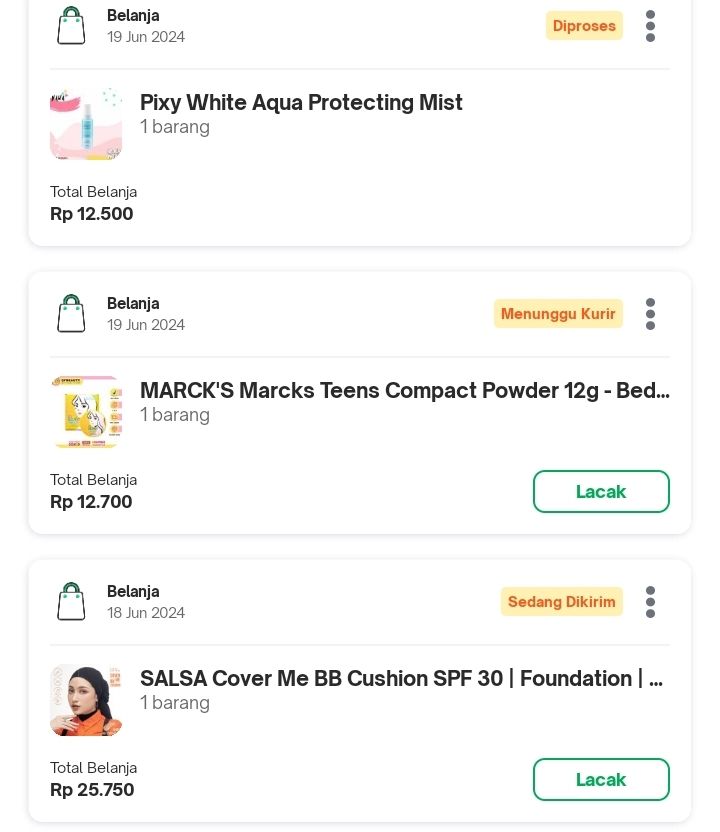Click shopping bag icon on Pixy order
The width and height of the screenshot is (720, 832).
pyautogui.click(x=71, y=26)
